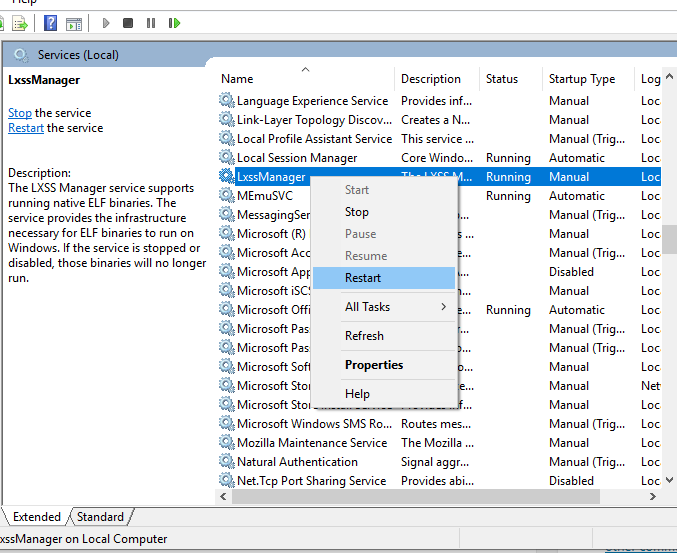677x553 pixels.
Task: Click the scroll down arrow of services list
Action: (669, 480)
